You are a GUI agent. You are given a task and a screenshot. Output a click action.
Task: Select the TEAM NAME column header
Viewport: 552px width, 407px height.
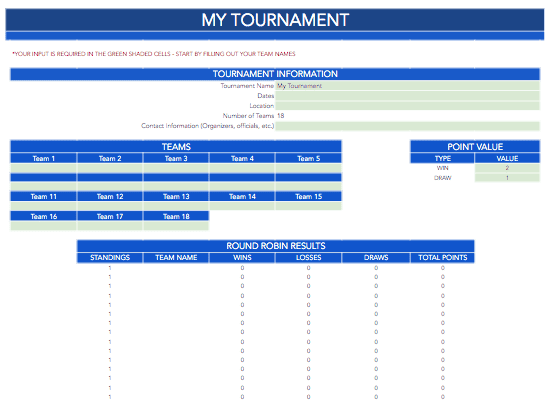pos(176,258)
